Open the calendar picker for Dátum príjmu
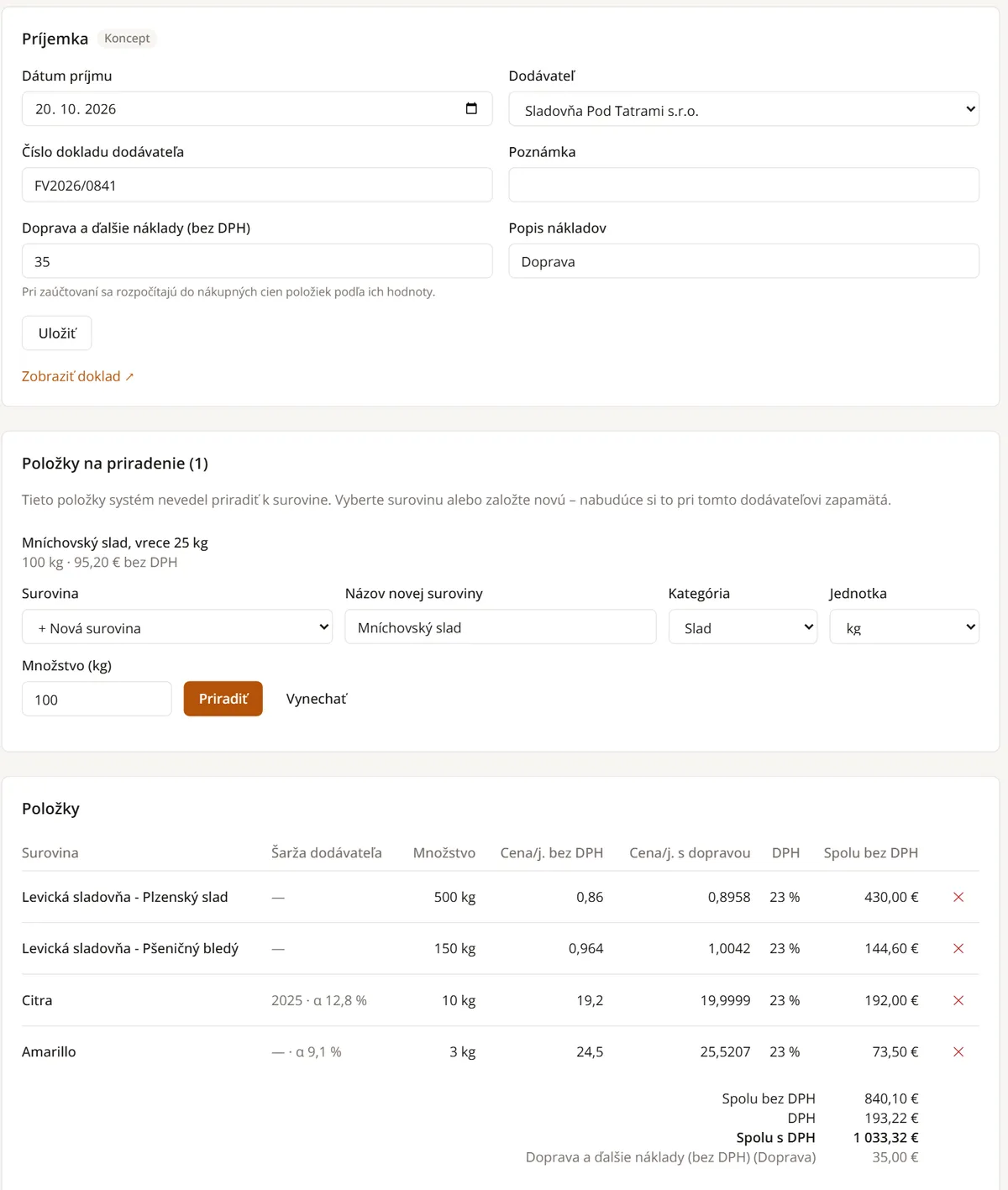This screenshot has height=1190, width=1008. tap(471, 108)
